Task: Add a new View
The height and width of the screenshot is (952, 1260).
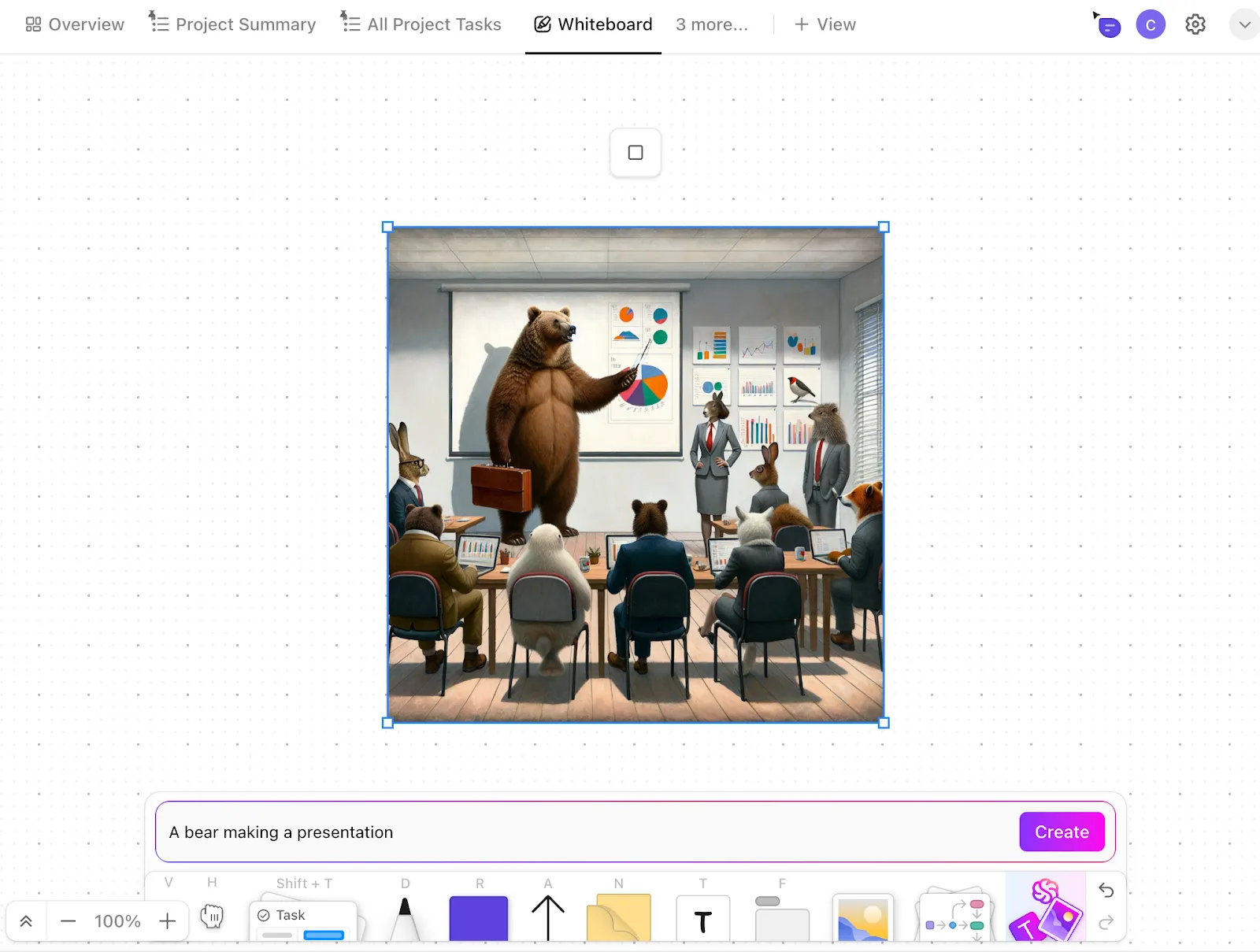Action: (x=825, y=24)
